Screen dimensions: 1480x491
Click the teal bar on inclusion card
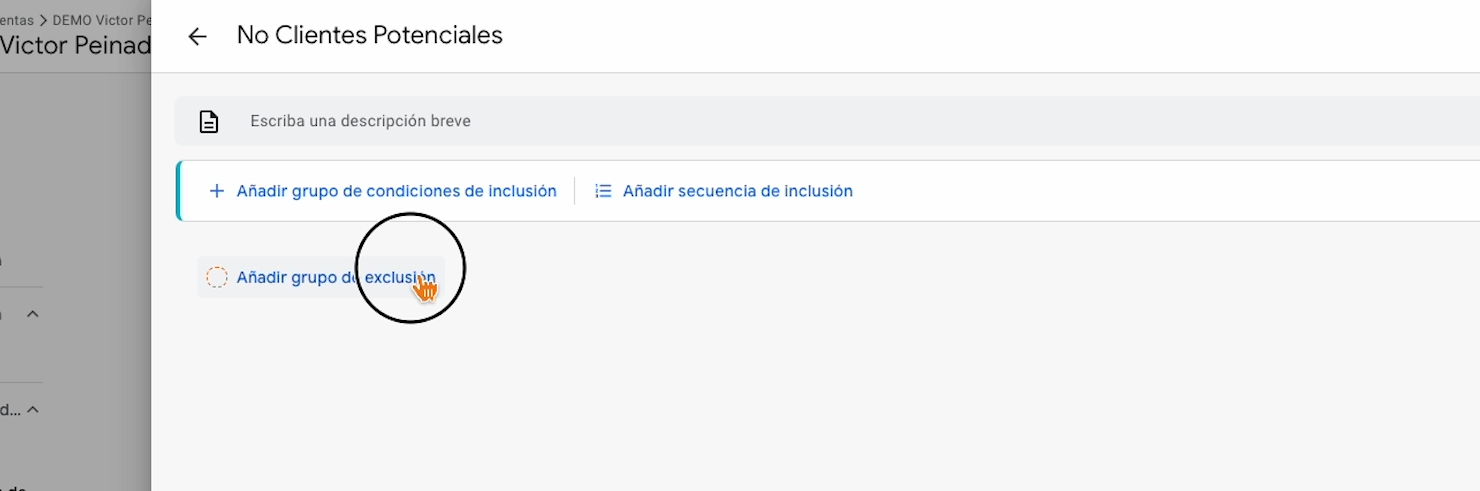click(x=178, y=191)
